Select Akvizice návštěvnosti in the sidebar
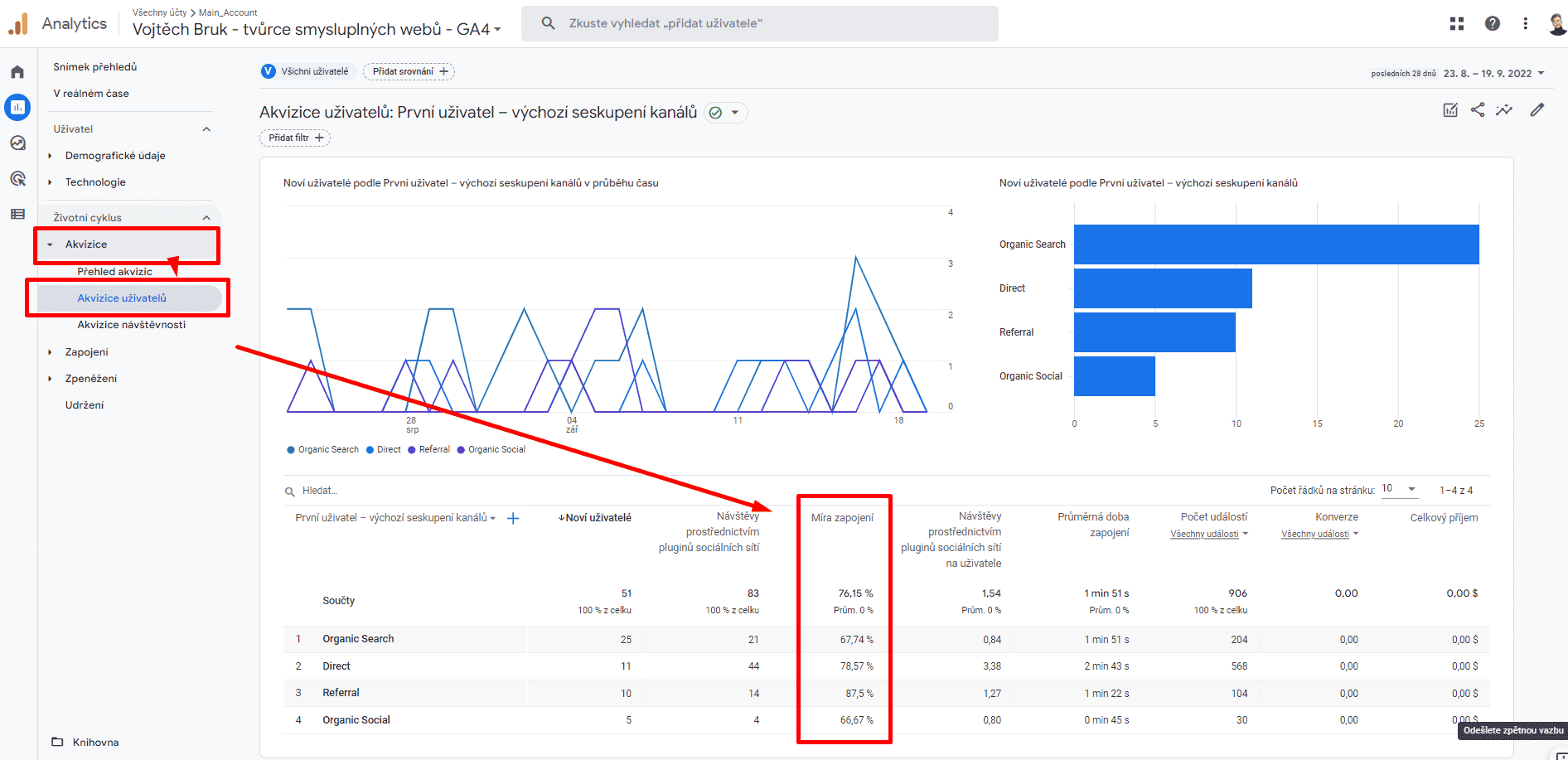1568x760 pixels. (131, 324)
